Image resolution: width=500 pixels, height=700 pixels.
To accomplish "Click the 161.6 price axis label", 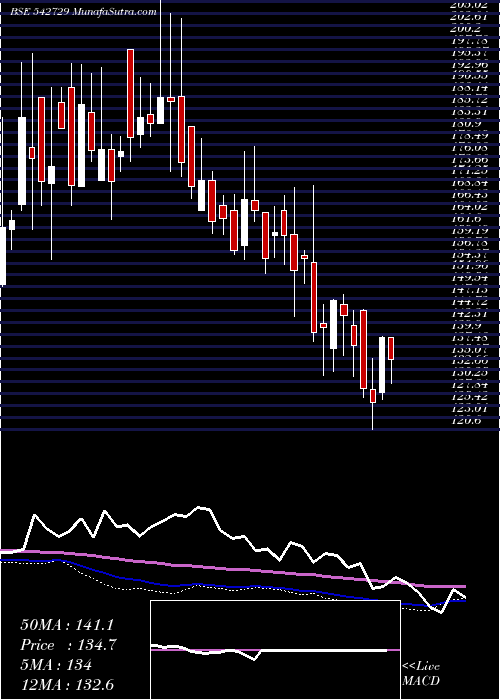I will tap(467, 219).
